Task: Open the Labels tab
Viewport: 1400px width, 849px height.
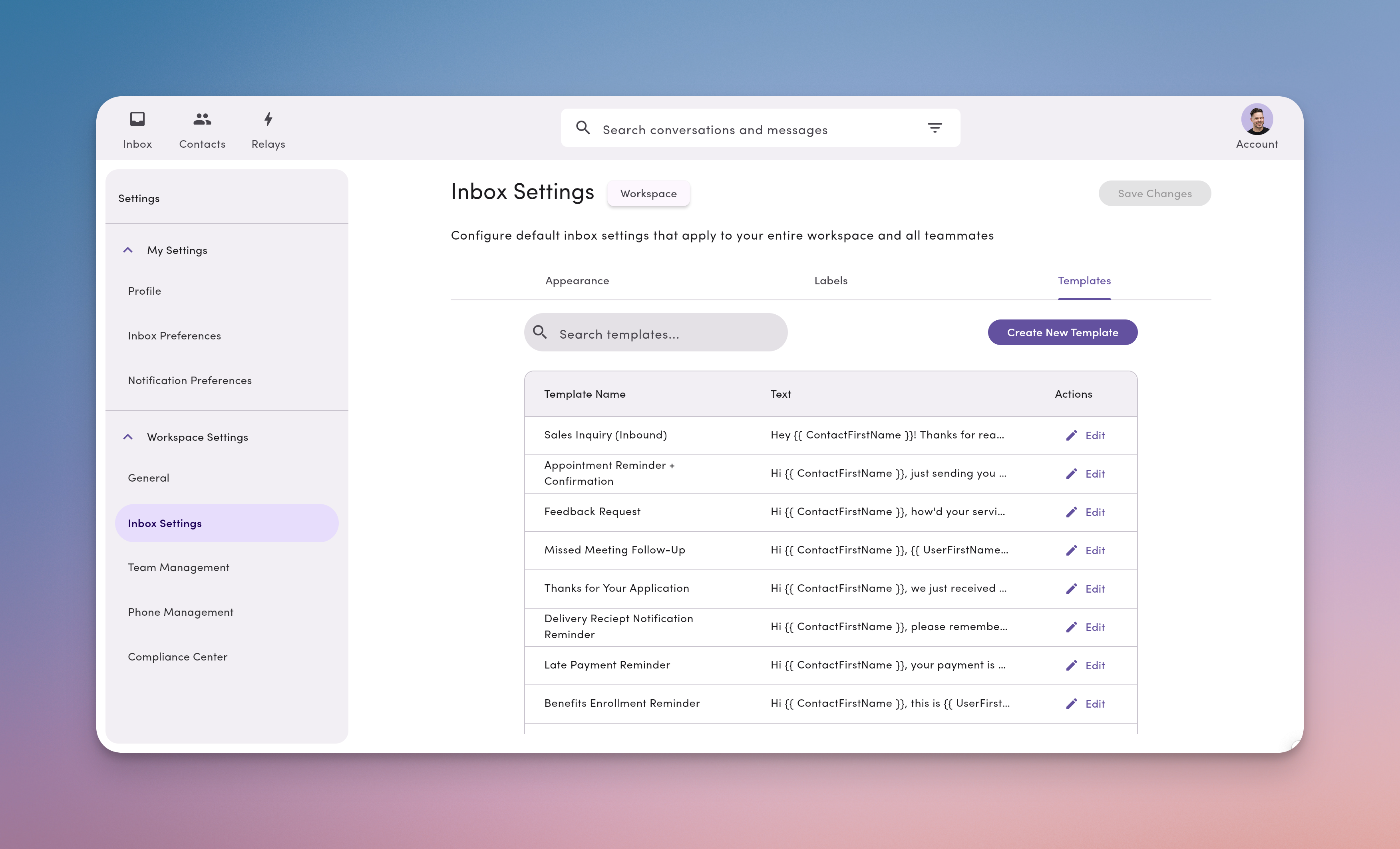Action: (830, 281)
